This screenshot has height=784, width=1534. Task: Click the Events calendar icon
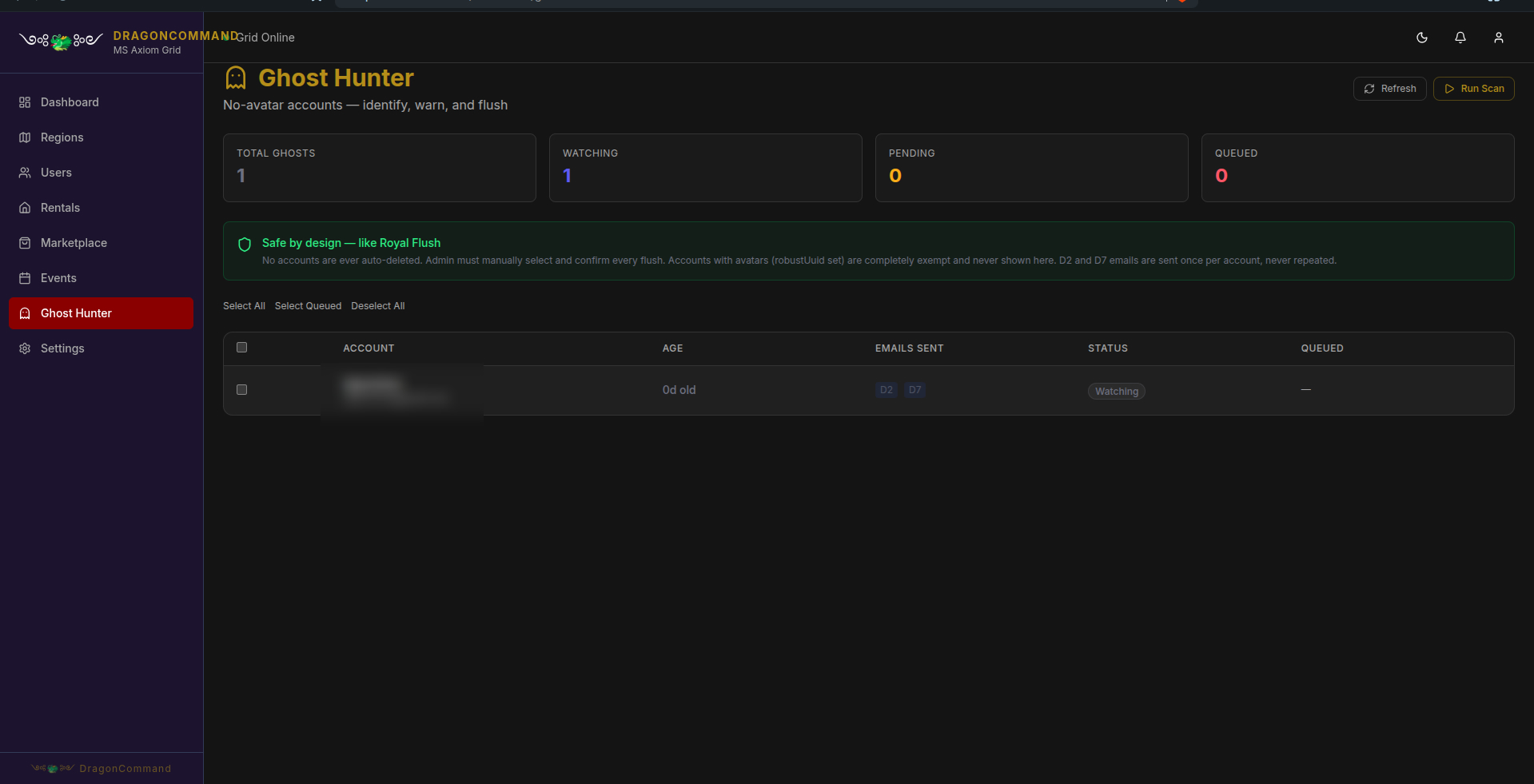click(x=25, y=278)
